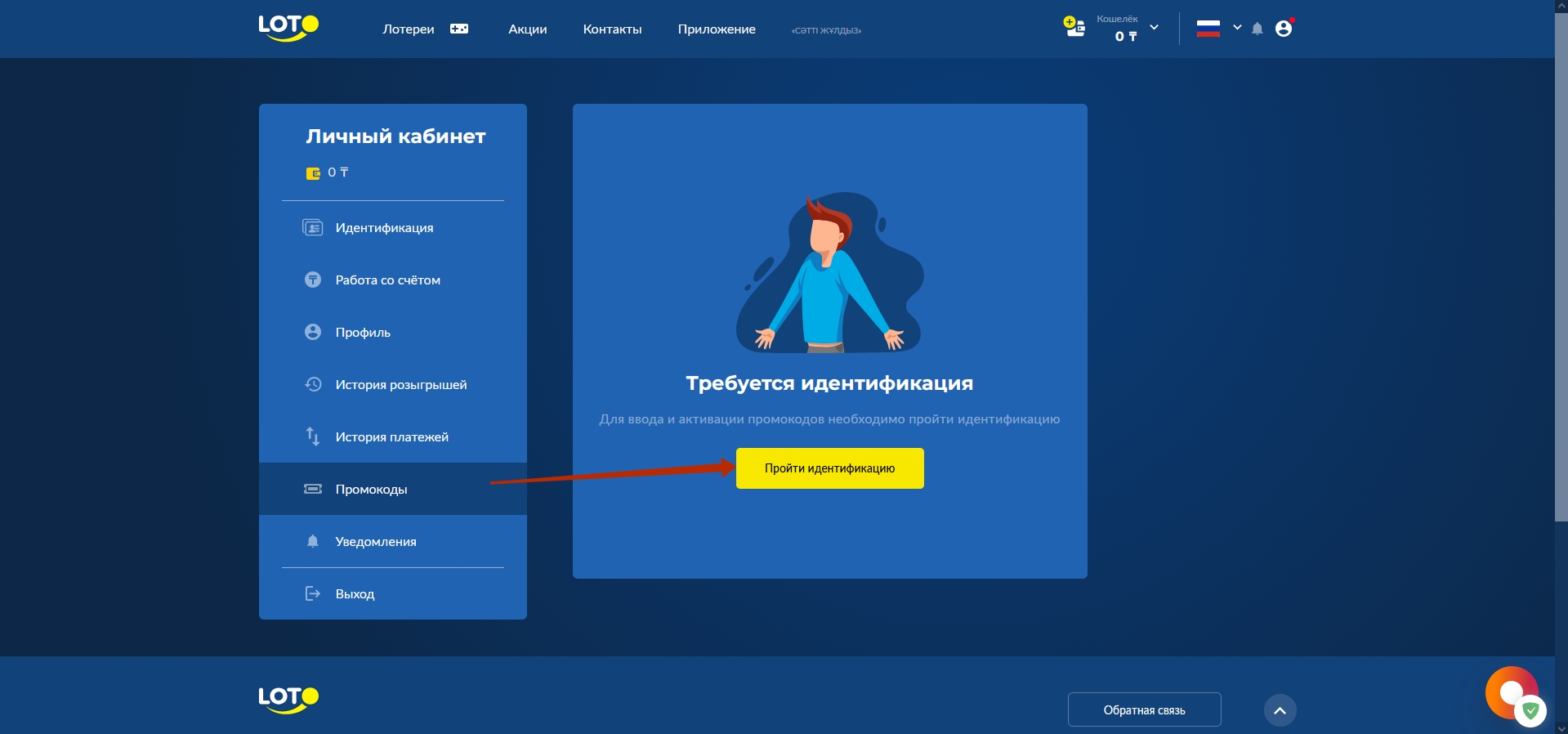
Task: Open the Акции menu item
Action: (x=527, y=29)
